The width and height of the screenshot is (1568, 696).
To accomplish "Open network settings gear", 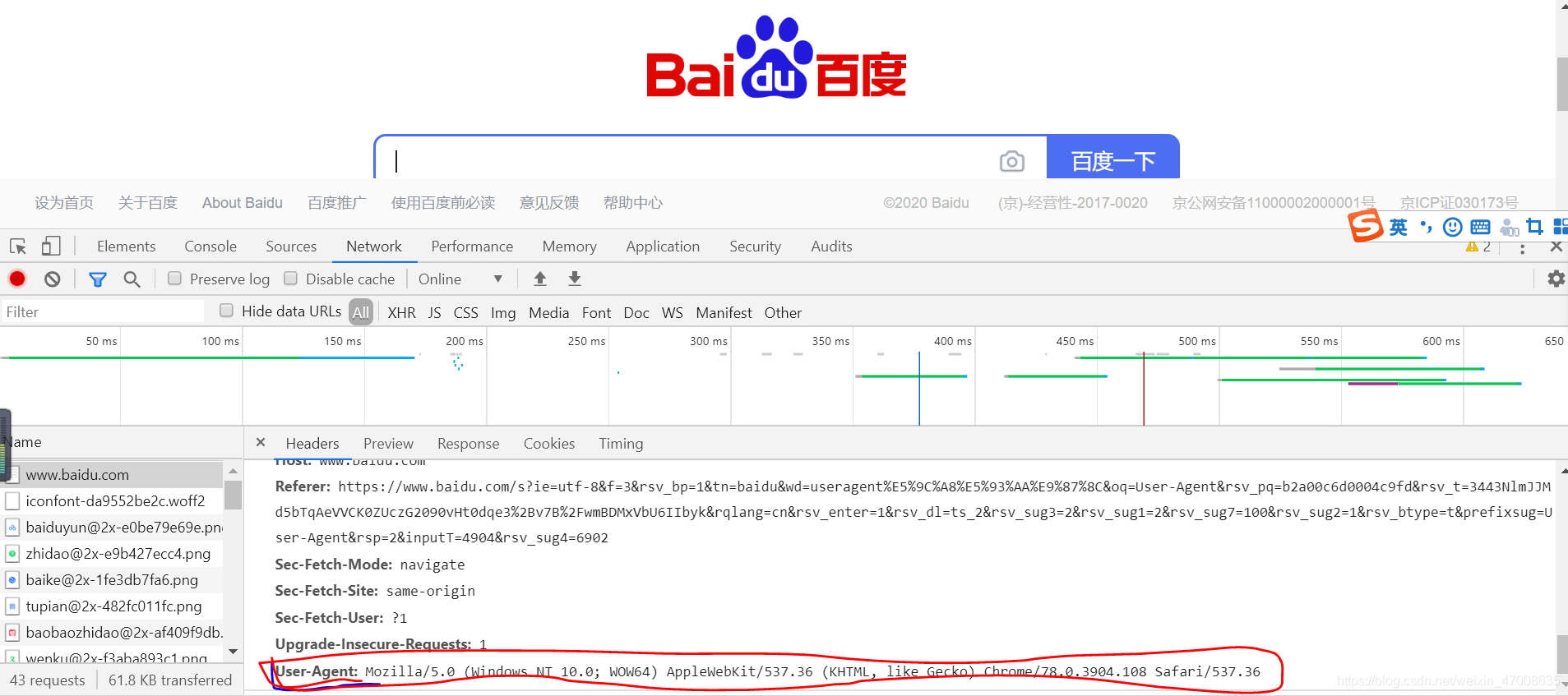I will pos(1556,279).
